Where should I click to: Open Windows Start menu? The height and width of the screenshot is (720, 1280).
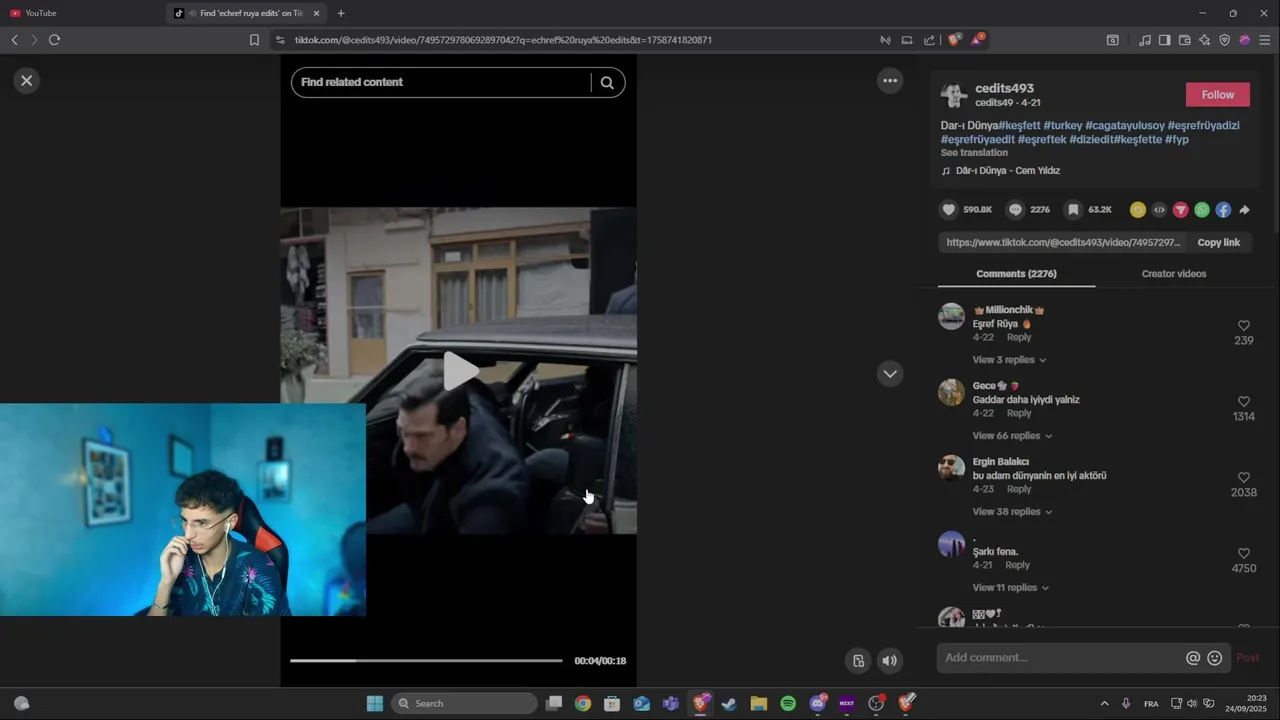[x=375, y=703]
